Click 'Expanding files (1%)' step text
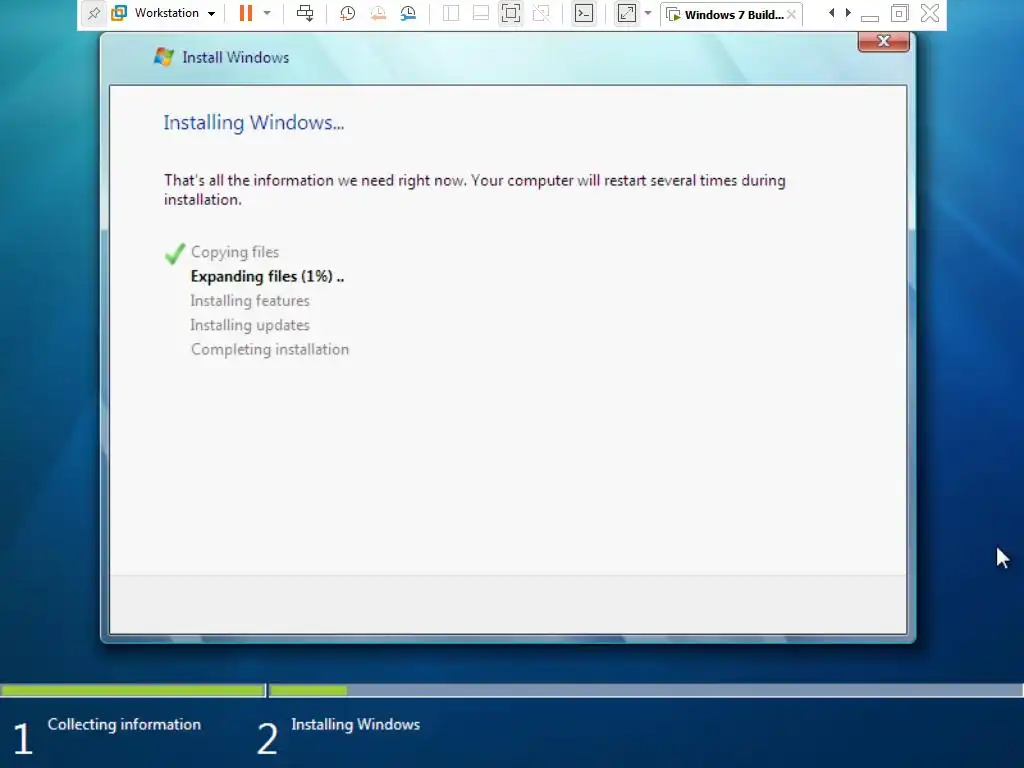Image resolution: width=1024 pixels, height=768 pixels. pos(267,277)
